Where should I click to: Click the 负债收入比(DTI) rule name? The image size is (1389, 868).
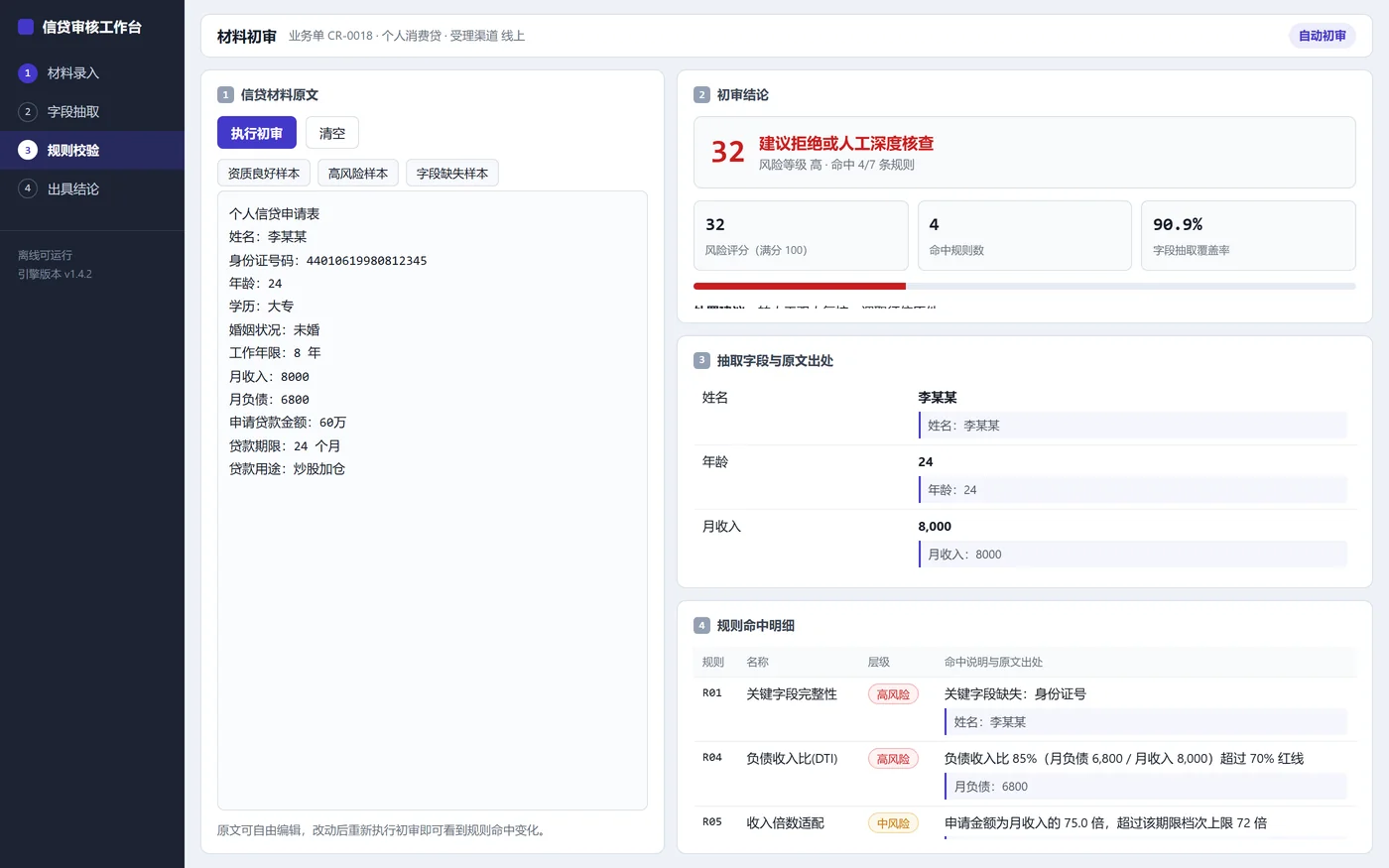pos(792,759)
